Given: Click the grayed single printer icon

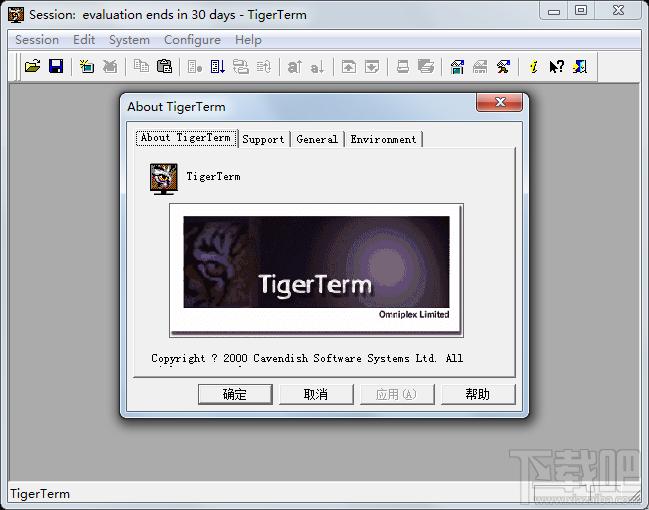Looking at the screenshot, I should point(403,66).
